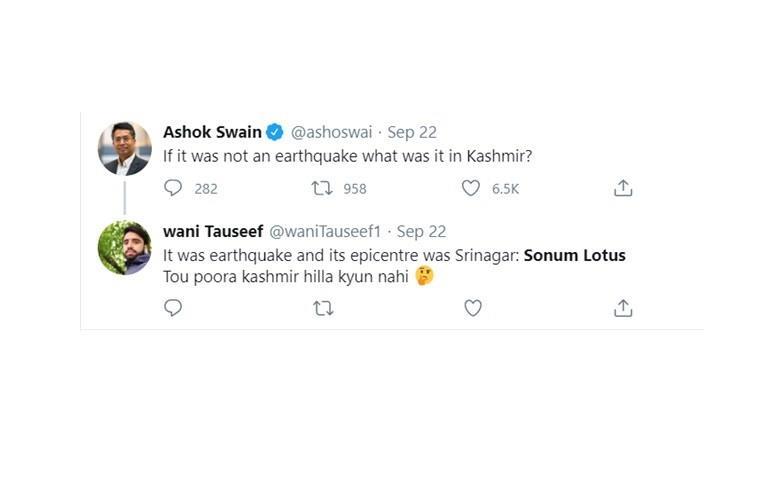
Task: Click the wani Tauseef display name
Action: (x=211, y=232)
